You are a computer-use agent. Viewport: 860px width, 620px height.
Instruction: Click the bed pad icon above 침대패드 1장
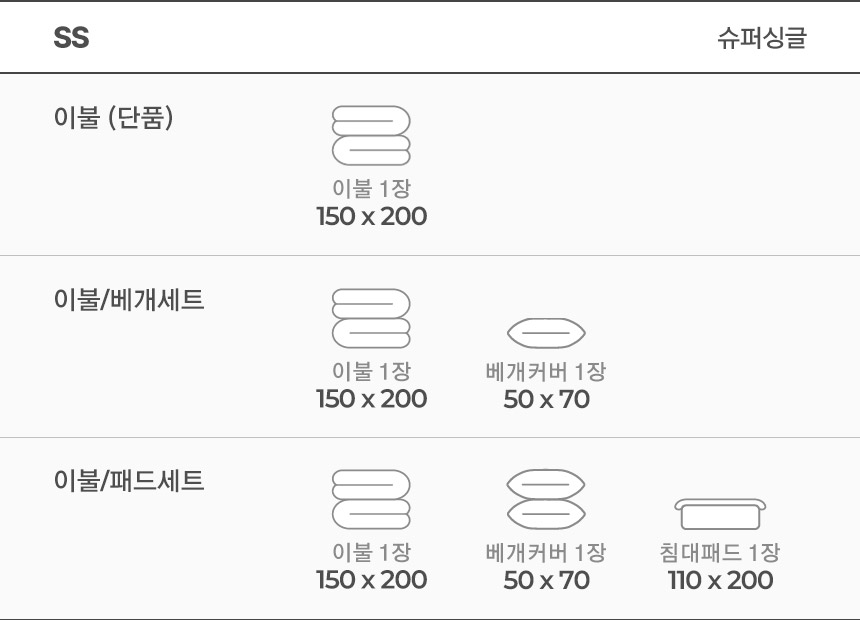[x=720, y=514]
